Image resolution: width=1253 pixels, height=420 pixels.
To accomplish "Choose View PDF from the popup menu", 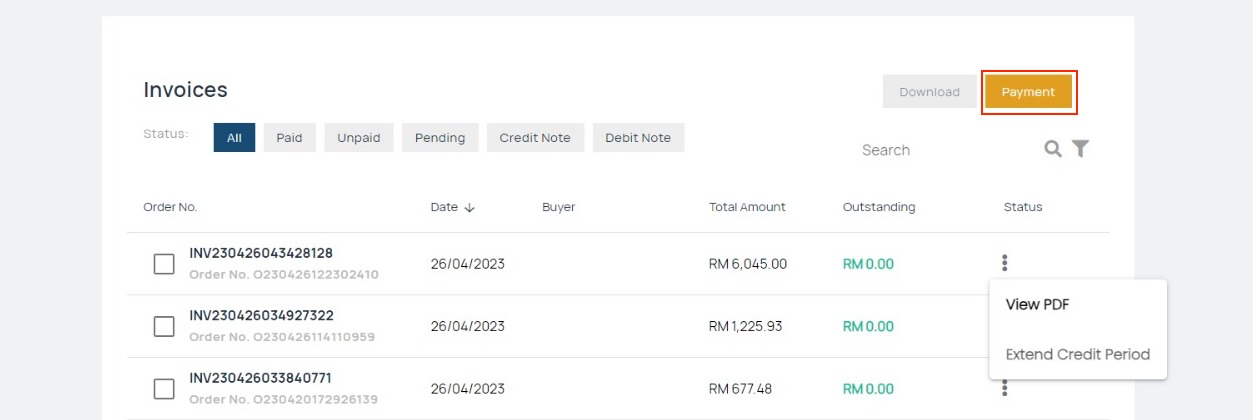I will click(x=1037, y=305).
